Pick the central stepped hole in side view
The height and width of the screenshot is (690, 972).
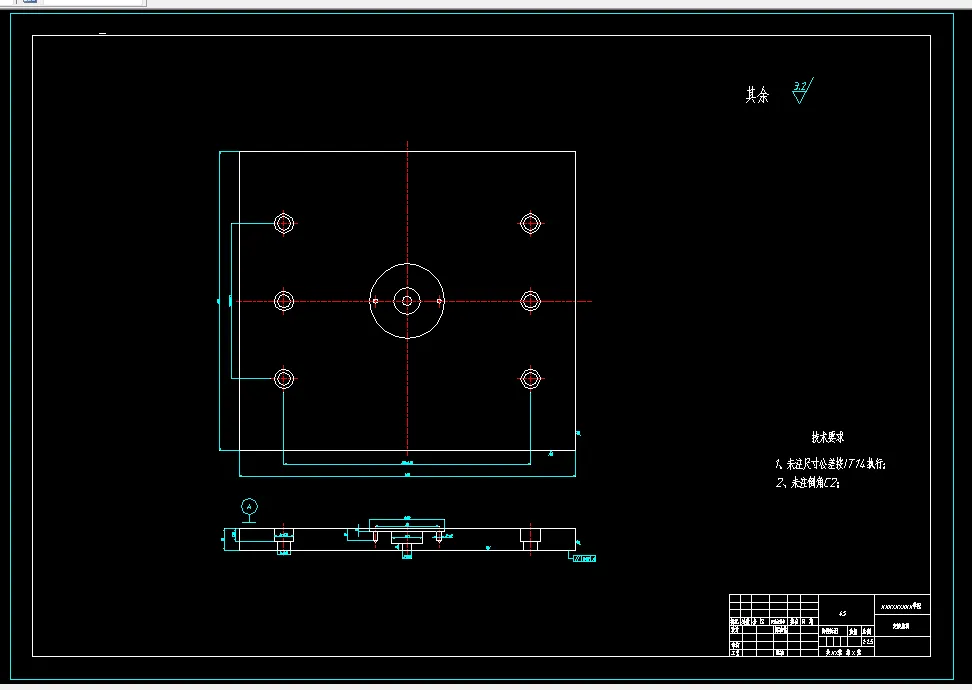(407, 541)
